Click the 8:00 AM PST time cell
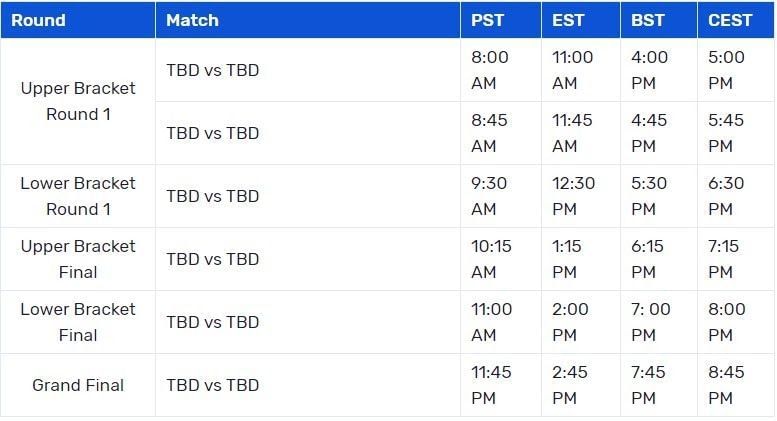The width and height of the screenshot is (777, 421). [490, 70]
